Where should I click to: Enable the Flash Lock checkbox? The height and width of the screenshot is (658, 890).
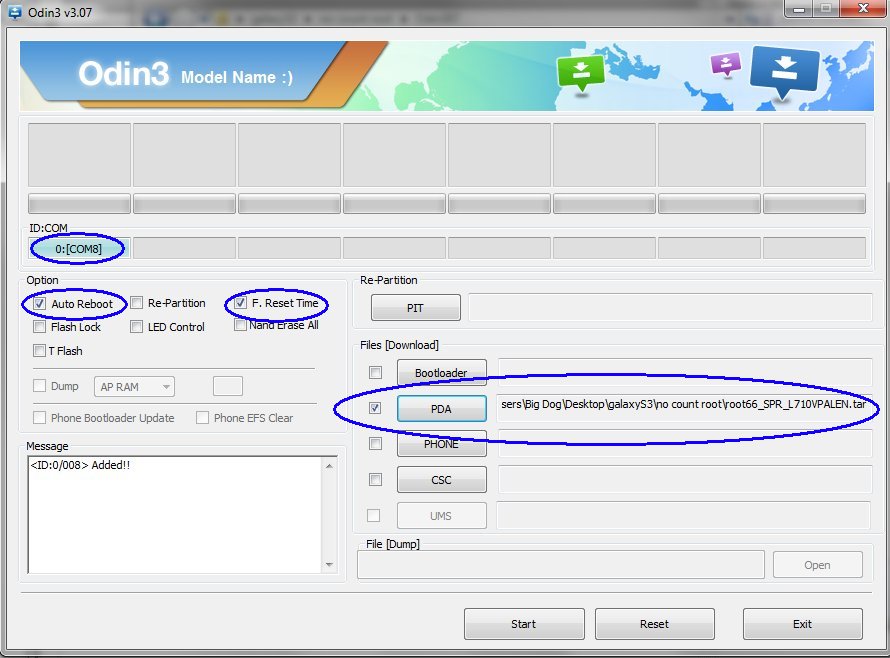pos(39,327)
